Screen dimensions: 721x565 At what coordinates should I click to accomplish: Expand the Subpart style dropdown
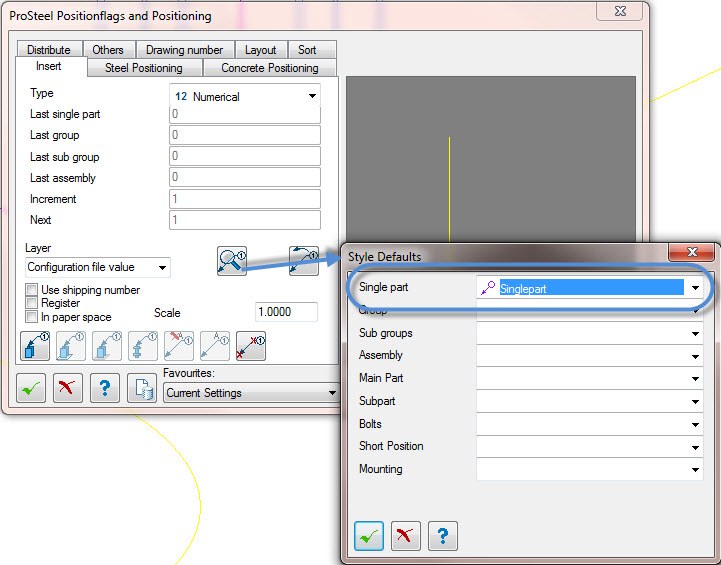[695, 401]
